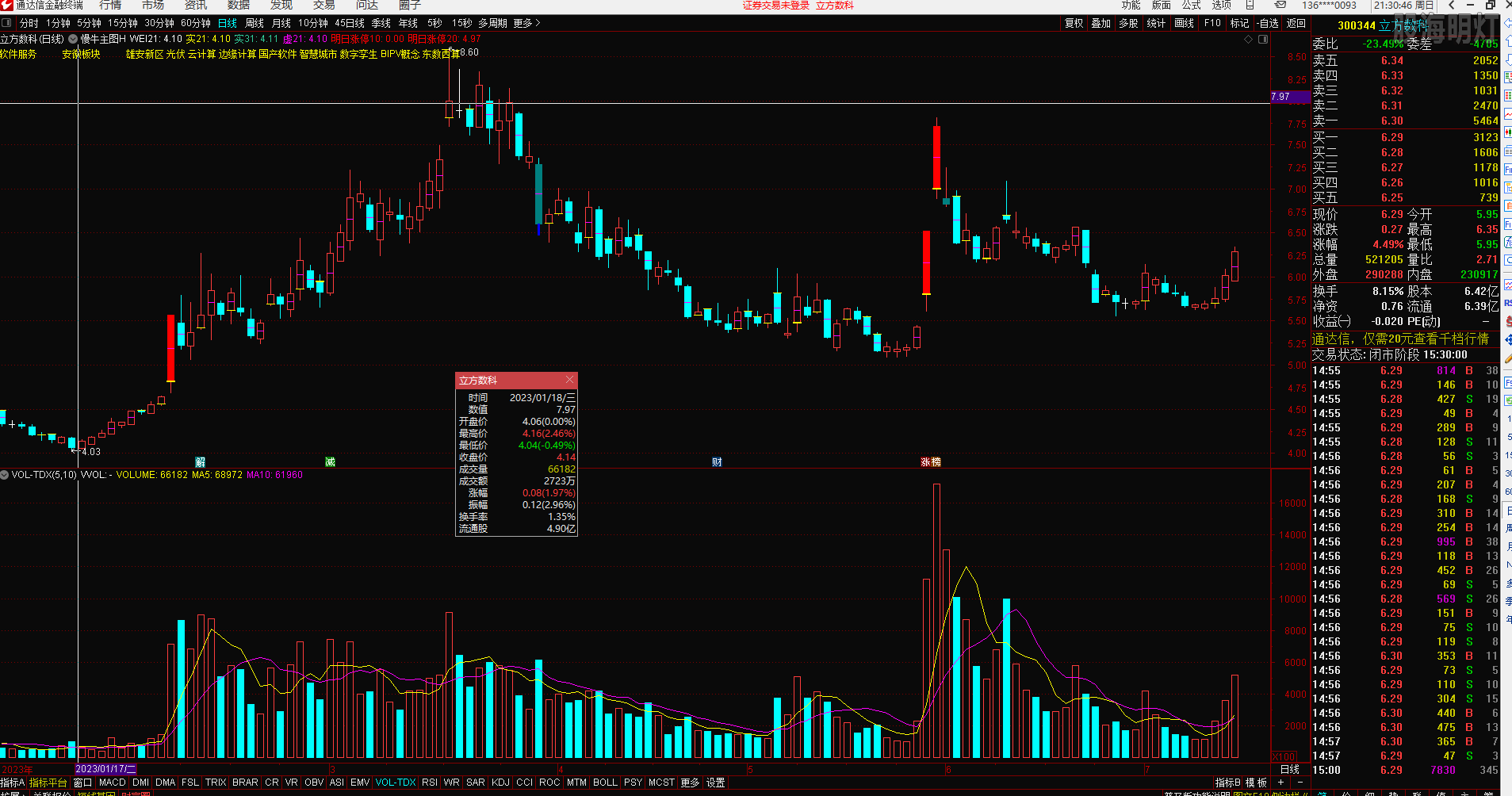
Task: Remove from watchlist with -自选
Action: (1269, 23)
